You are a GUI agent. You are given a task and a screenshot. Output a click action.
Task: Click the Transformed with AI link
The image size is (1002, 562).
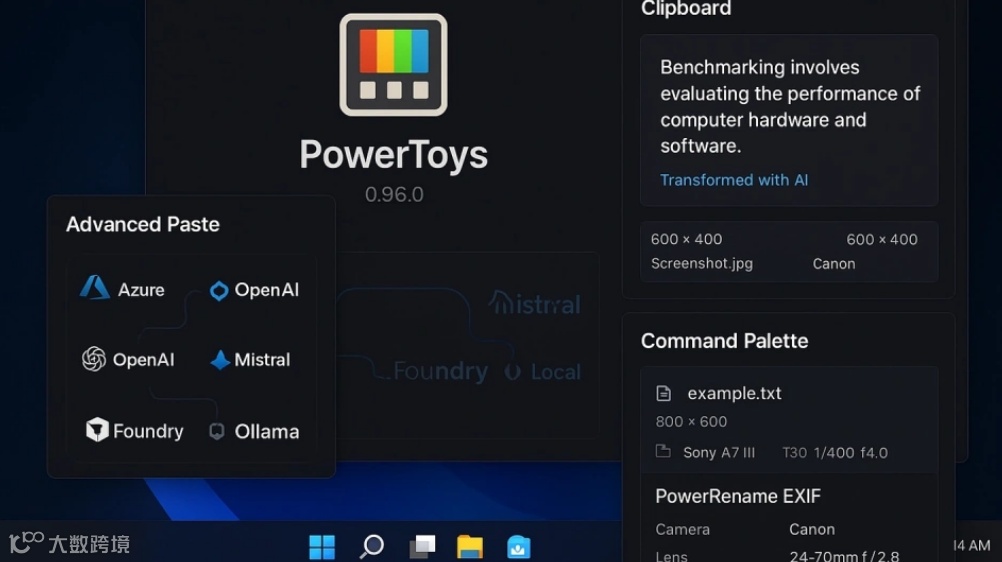pos(734,180)
